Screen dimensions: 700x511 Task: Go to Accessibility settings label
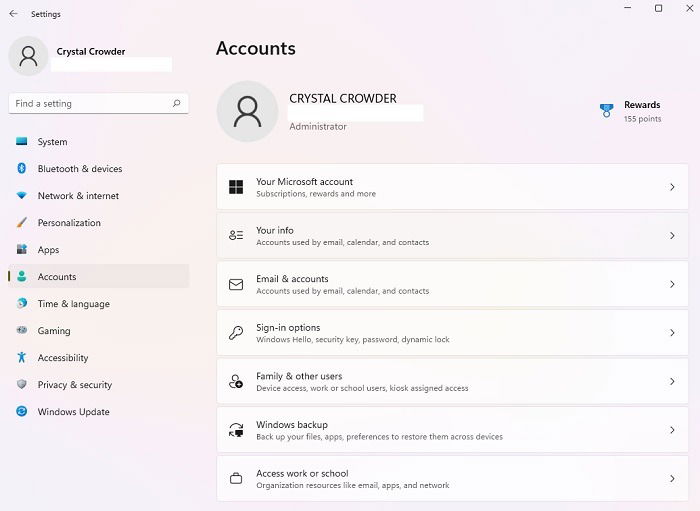[x=63, y=358]
